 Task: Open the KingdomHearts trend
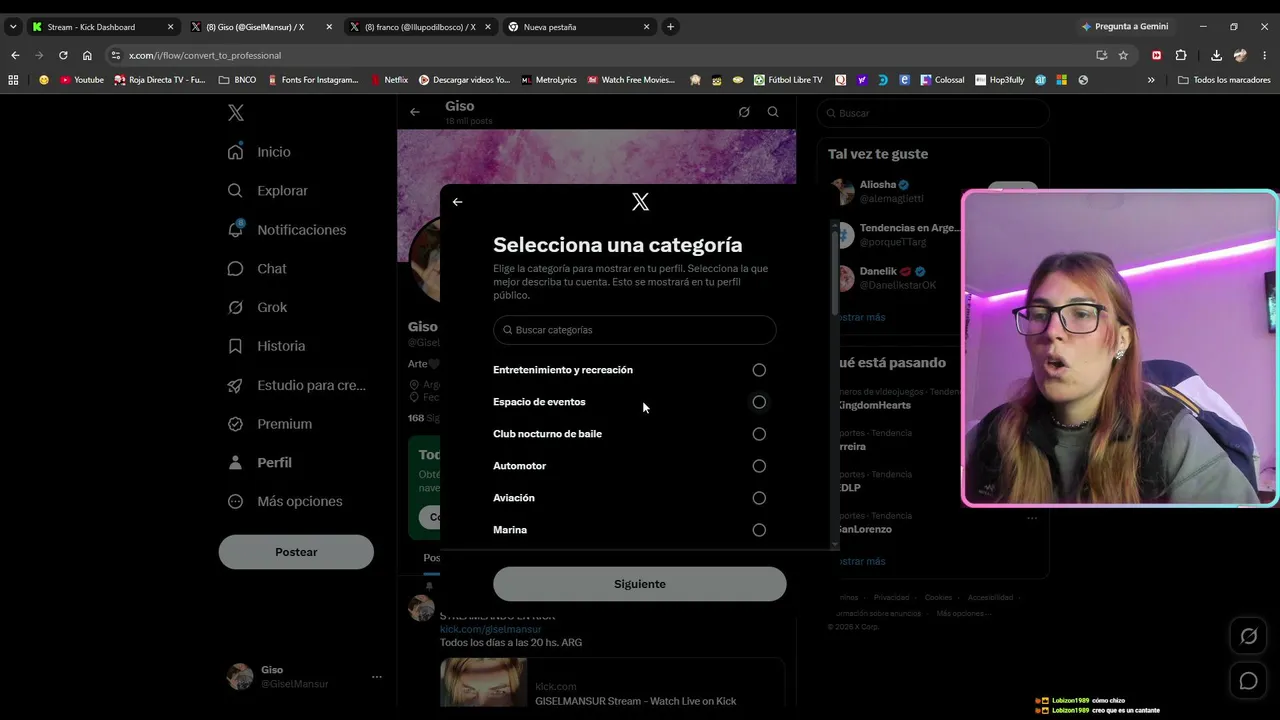pos(876,405)
